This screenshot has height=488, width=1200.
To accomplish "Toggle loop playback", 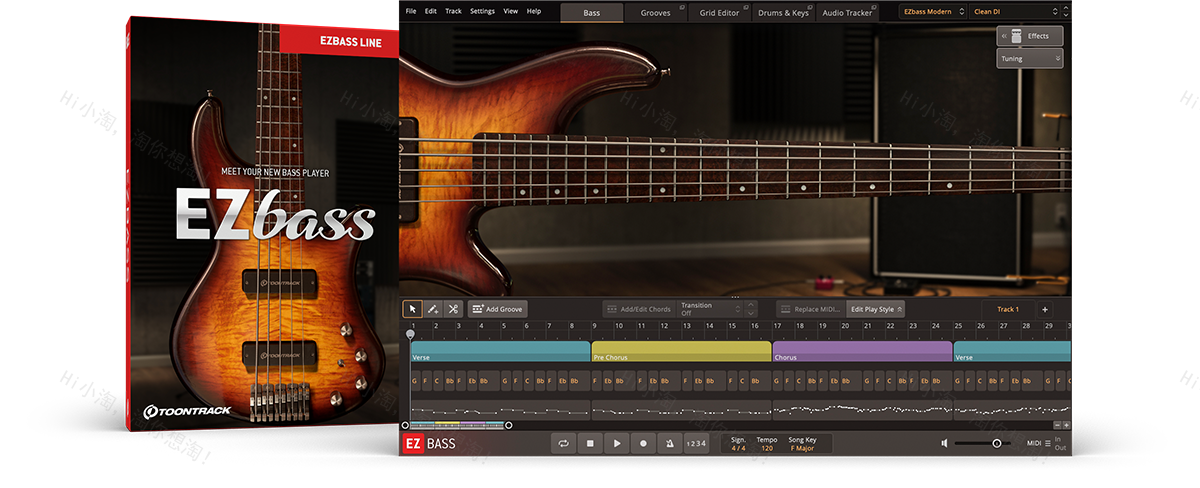I will [564, 443].
